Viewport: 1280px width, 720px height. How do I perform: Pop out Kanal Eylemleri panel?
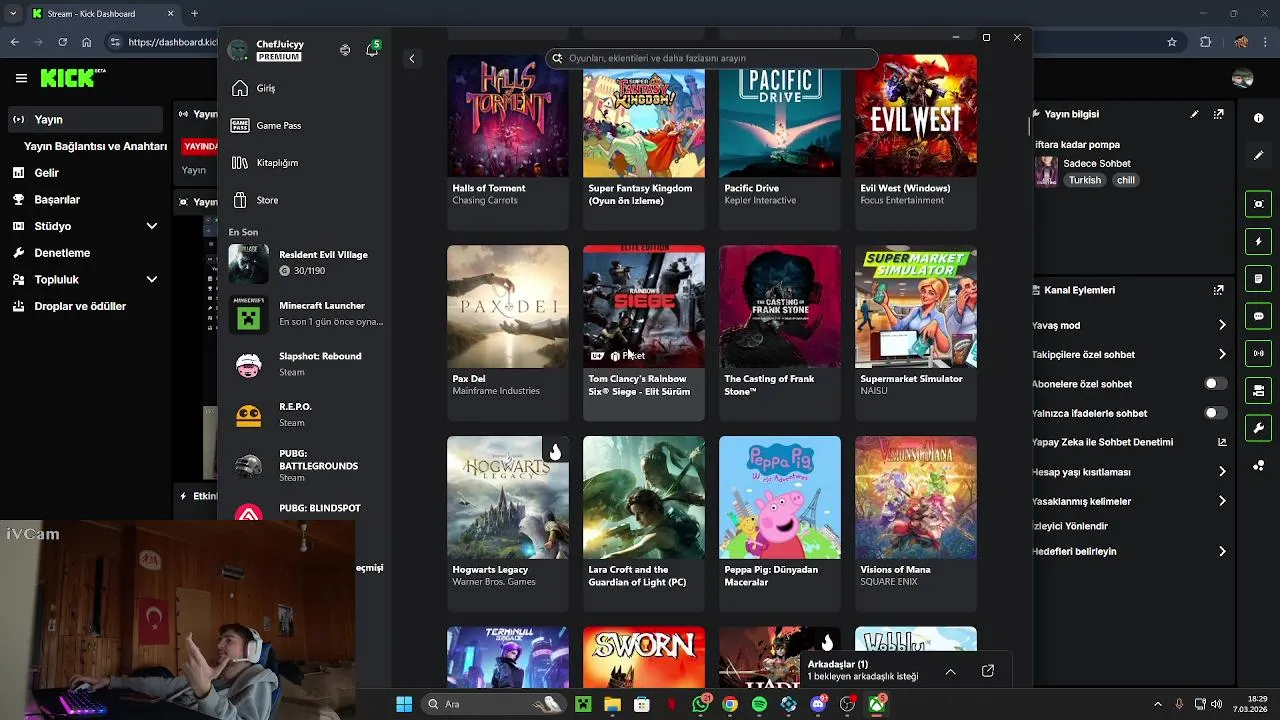(1218, 290)
